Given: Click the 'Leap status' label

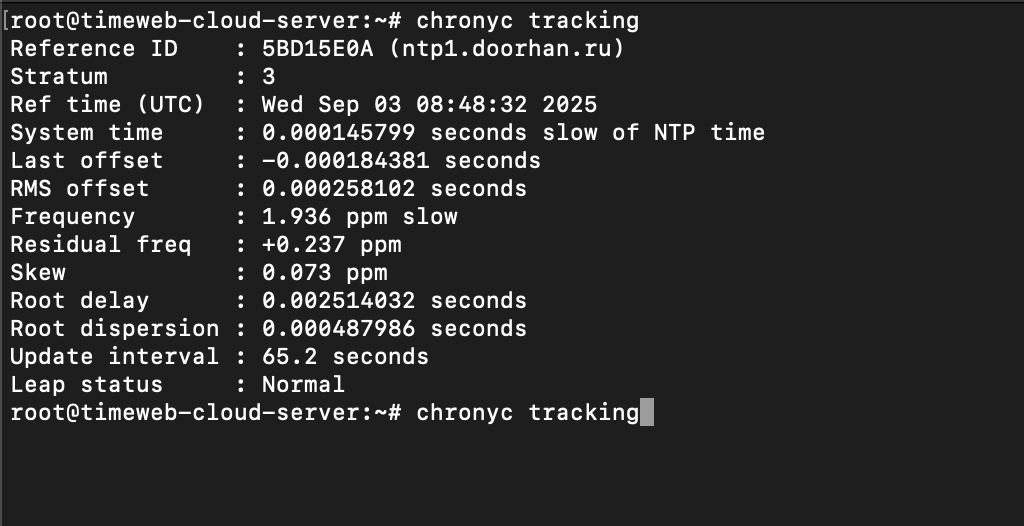Looking at the screenshot, I should click(86, 385).
